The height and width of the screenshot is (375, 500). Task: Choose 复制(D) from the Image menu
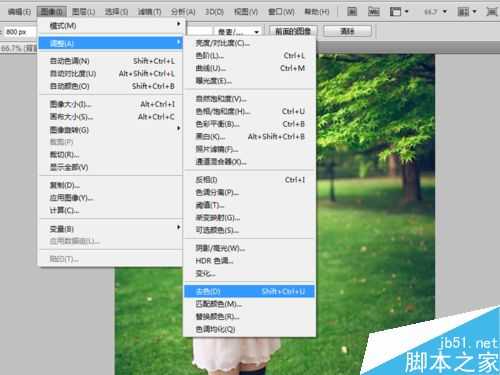[110, 185]
